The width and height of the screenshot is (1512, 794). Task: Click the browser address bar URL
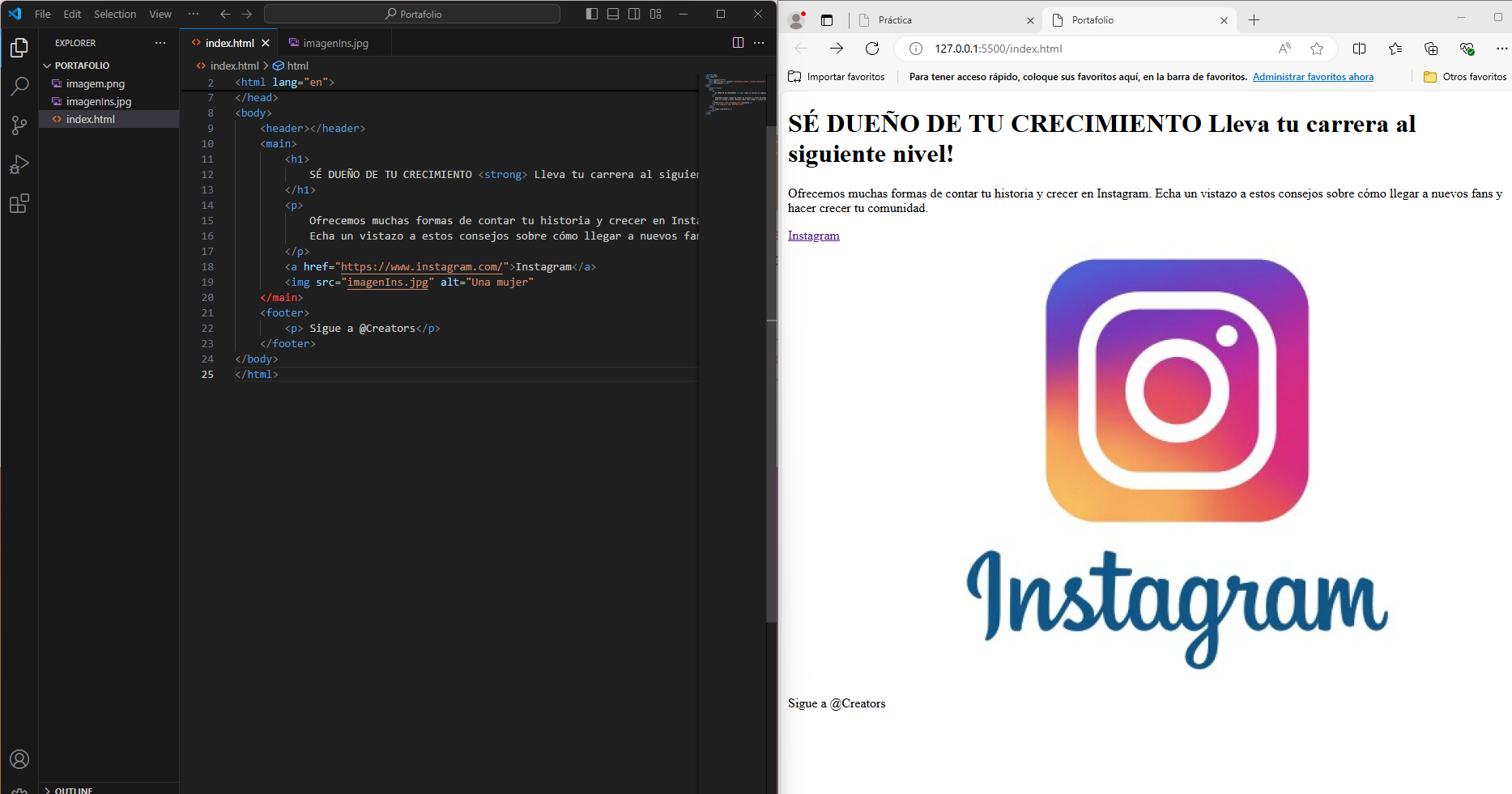click(x=999, y=49)
